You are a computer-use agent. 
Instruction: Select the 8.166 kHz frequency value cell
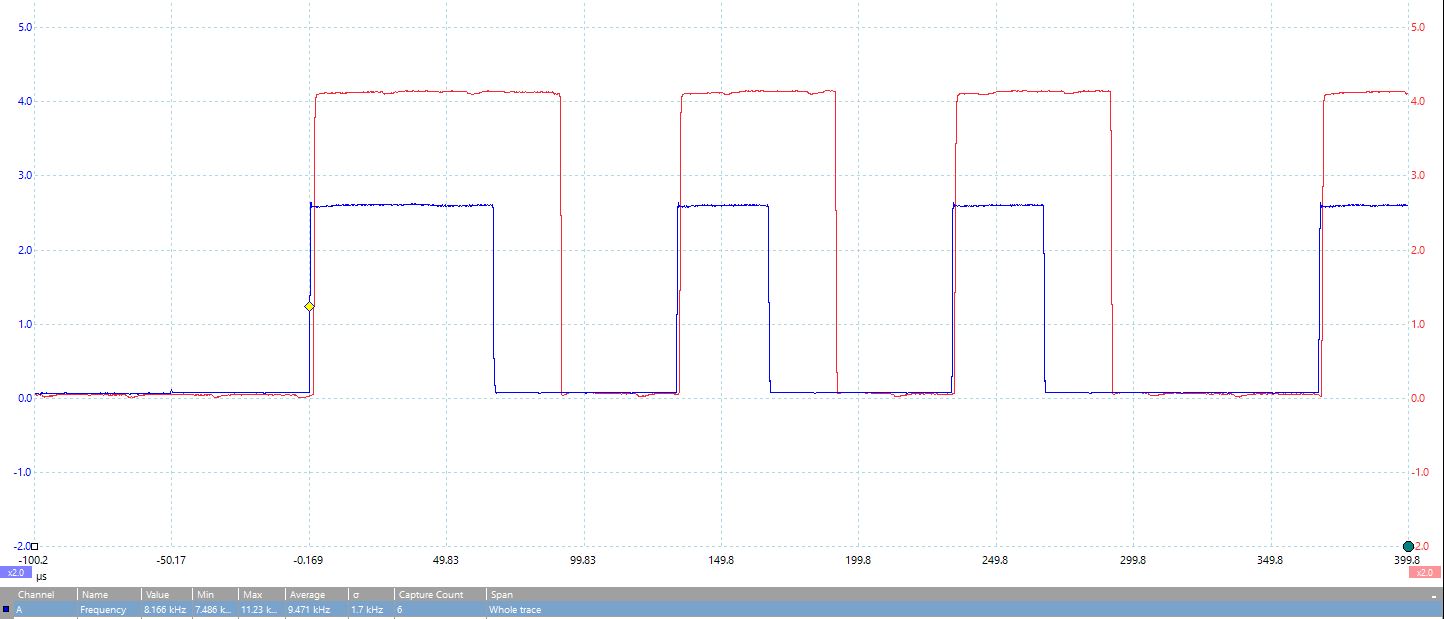(x=164, y=608)
